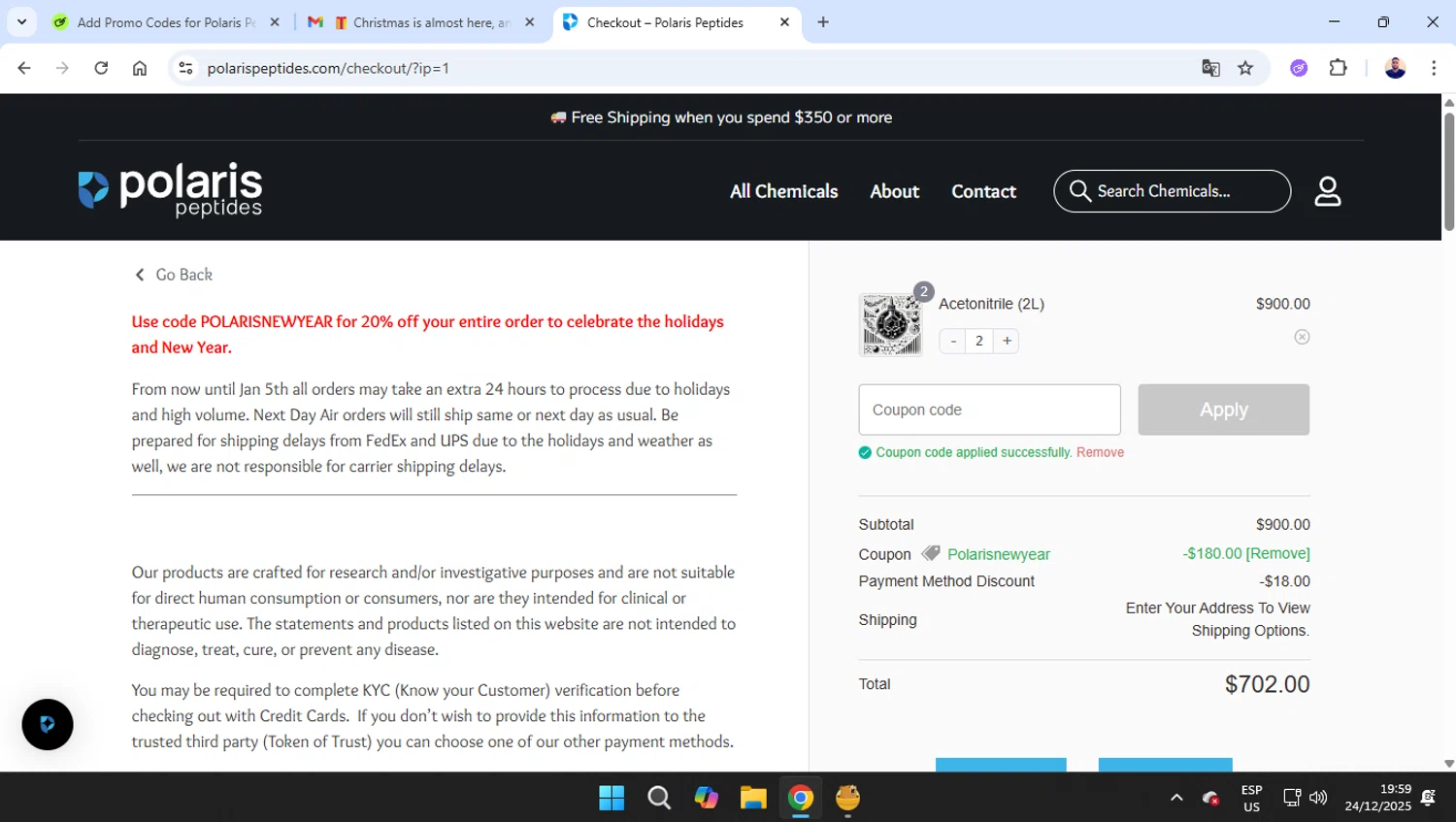Click the $702.00 total amount
The width and height of the screenshot is (1456, 822).
1267,684
